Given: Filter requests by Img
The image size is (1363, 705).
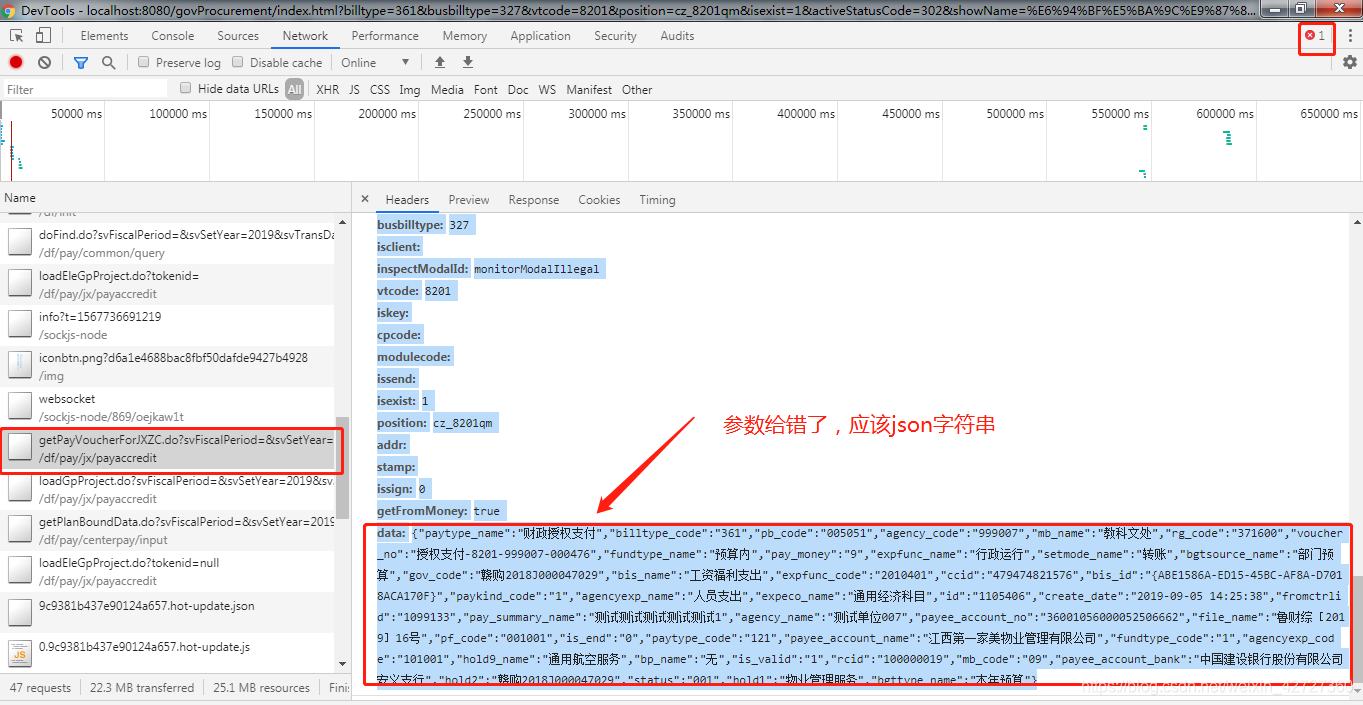Looking at the screenshot, I should pyautogui.click(x=410, y=89).
